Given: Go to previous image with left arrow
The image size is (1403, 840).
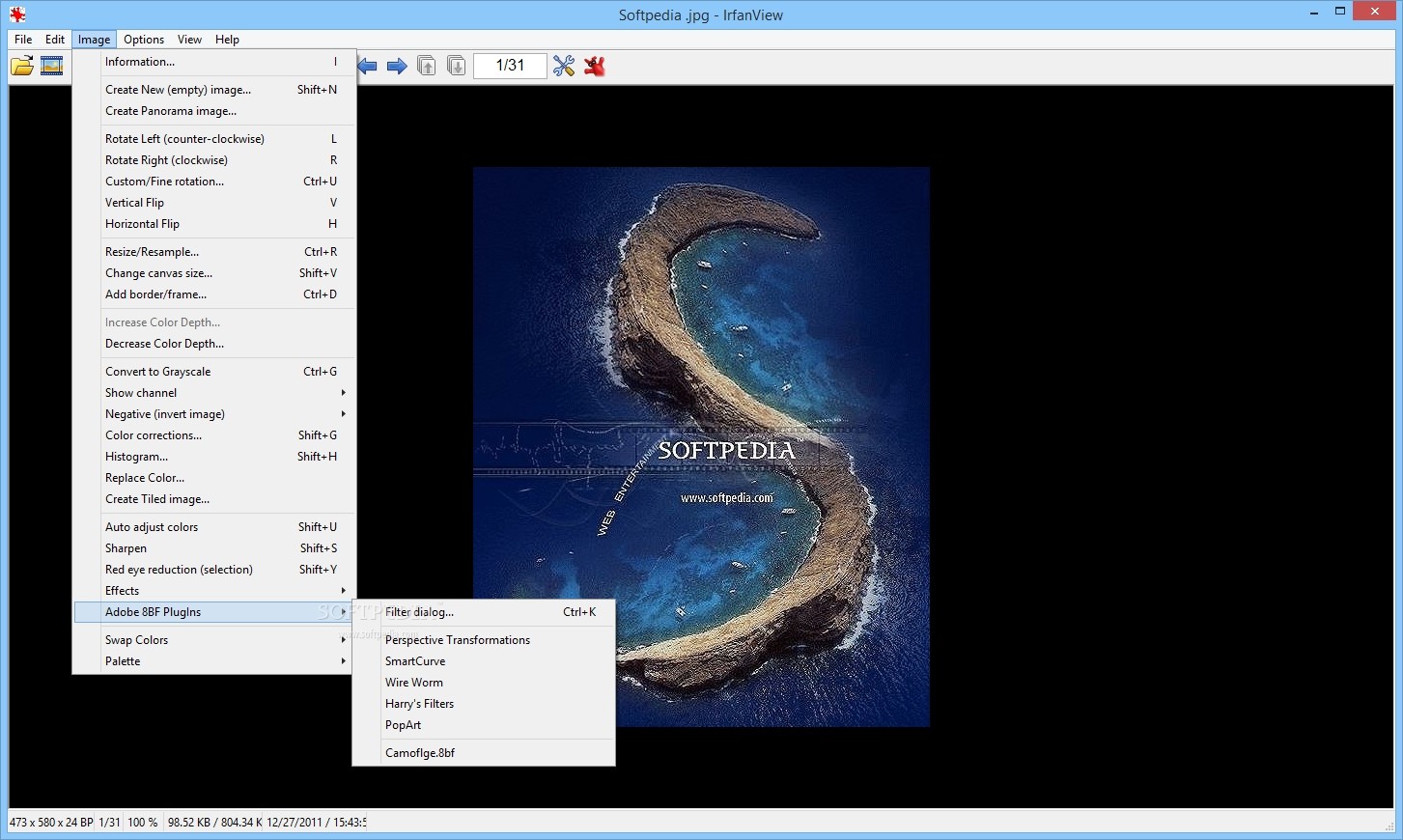Looking at the screenshot, I should coord(367,66).
